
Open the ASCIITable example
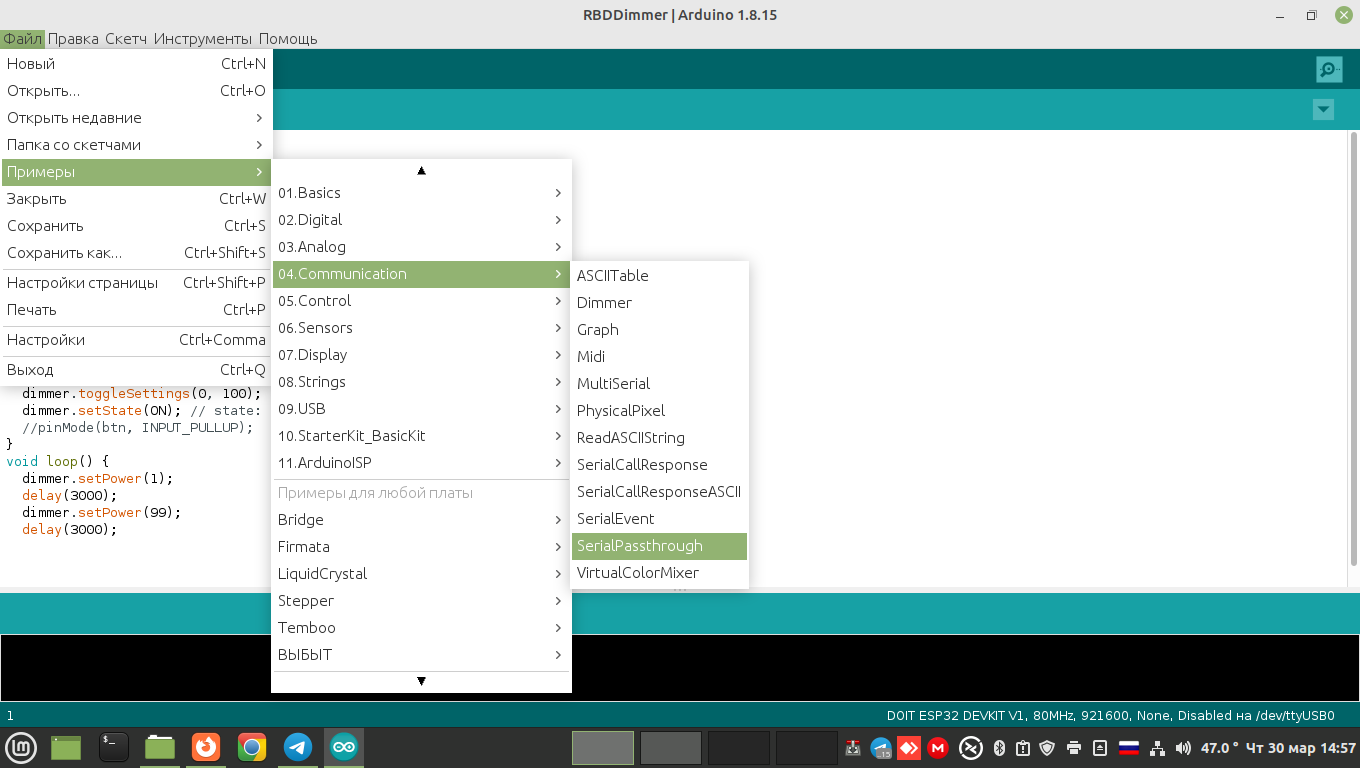point(660,276)
